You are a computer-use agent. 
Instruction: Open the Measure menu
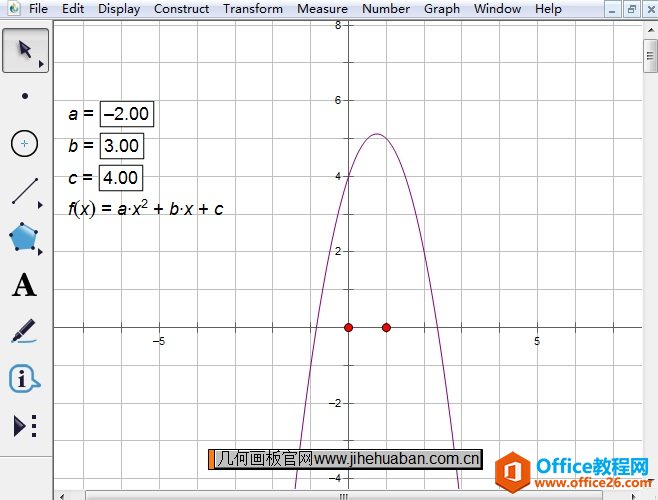coord(322,8)
